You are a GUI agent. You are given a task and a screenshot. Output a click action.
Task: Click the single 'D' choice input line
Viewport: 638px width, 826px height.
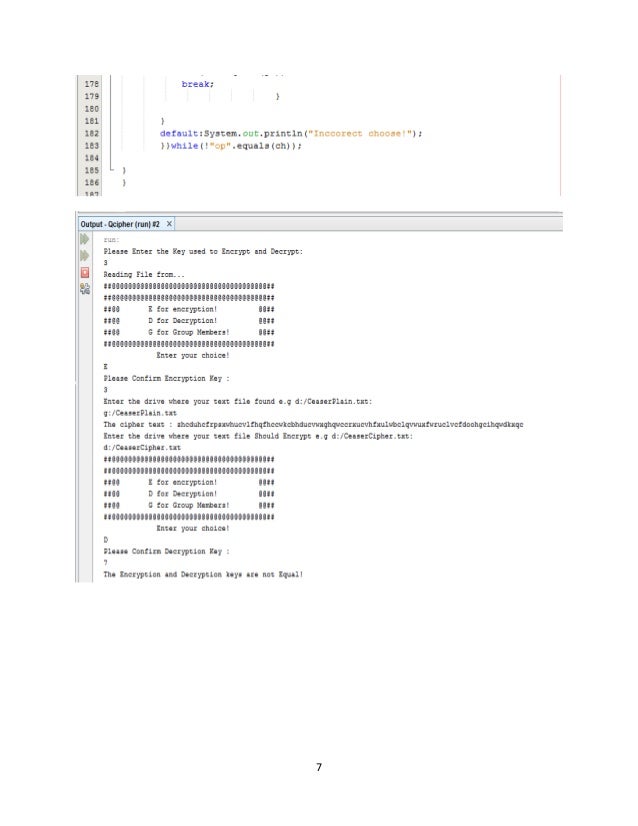[105, 539]
